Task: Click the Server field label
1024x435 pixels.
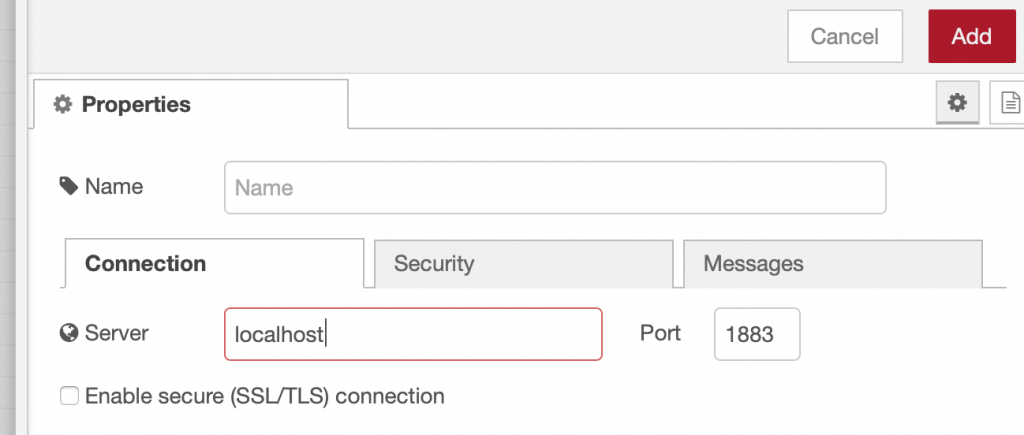Action: [117, 333]
